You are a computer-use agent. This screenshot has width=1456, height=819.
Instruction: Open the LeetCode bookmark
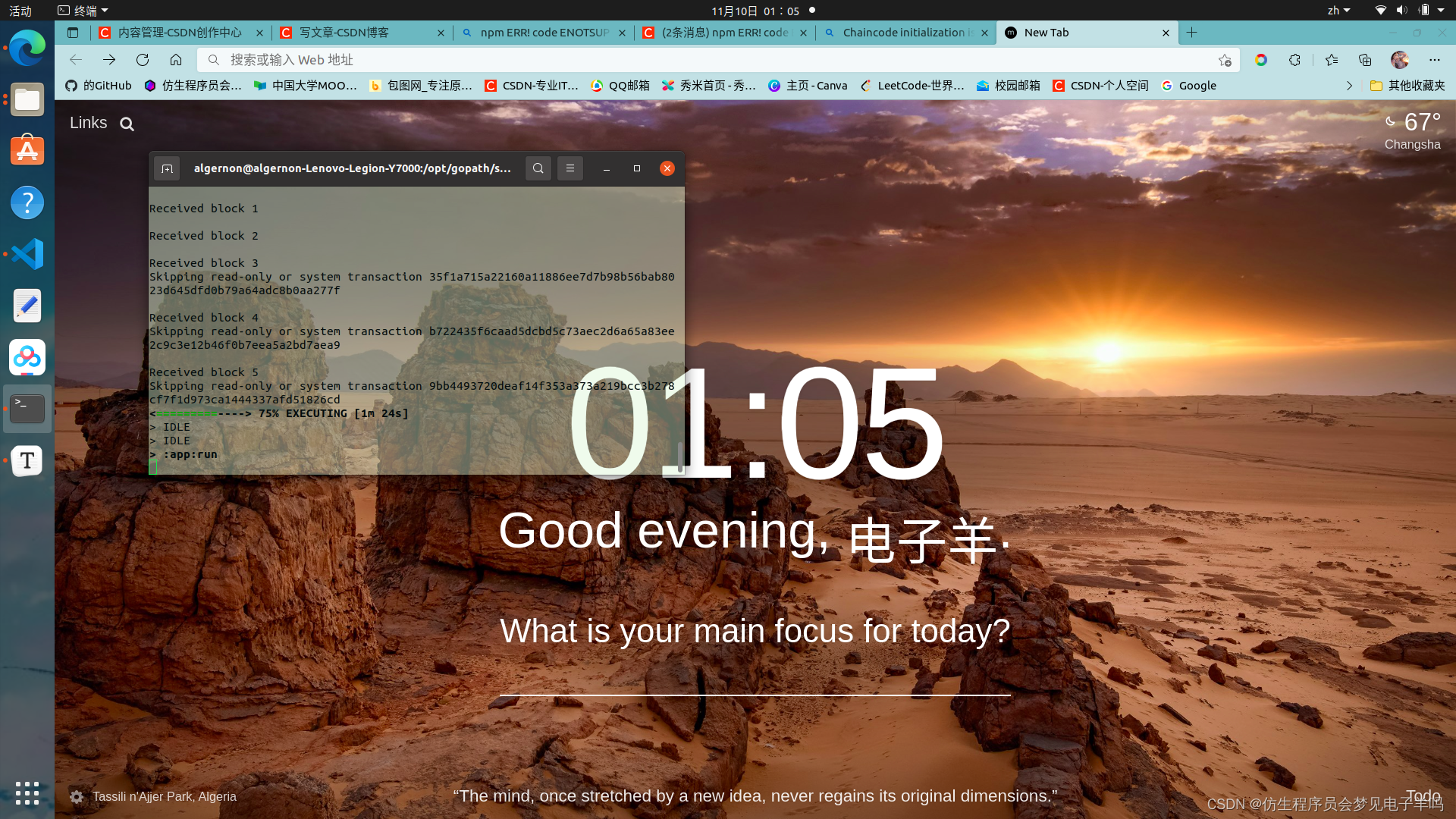click(x=913, y=86)
